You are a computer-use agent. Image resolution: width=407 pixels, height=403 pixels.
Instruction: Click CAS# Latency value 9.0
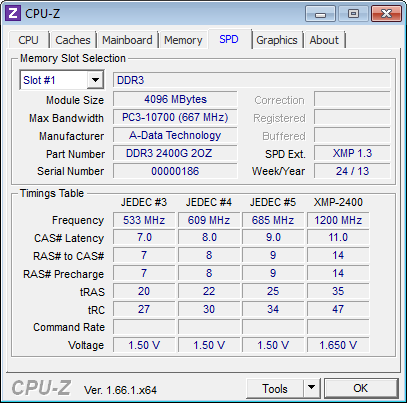pyautogui.click(x=273, y=237)
